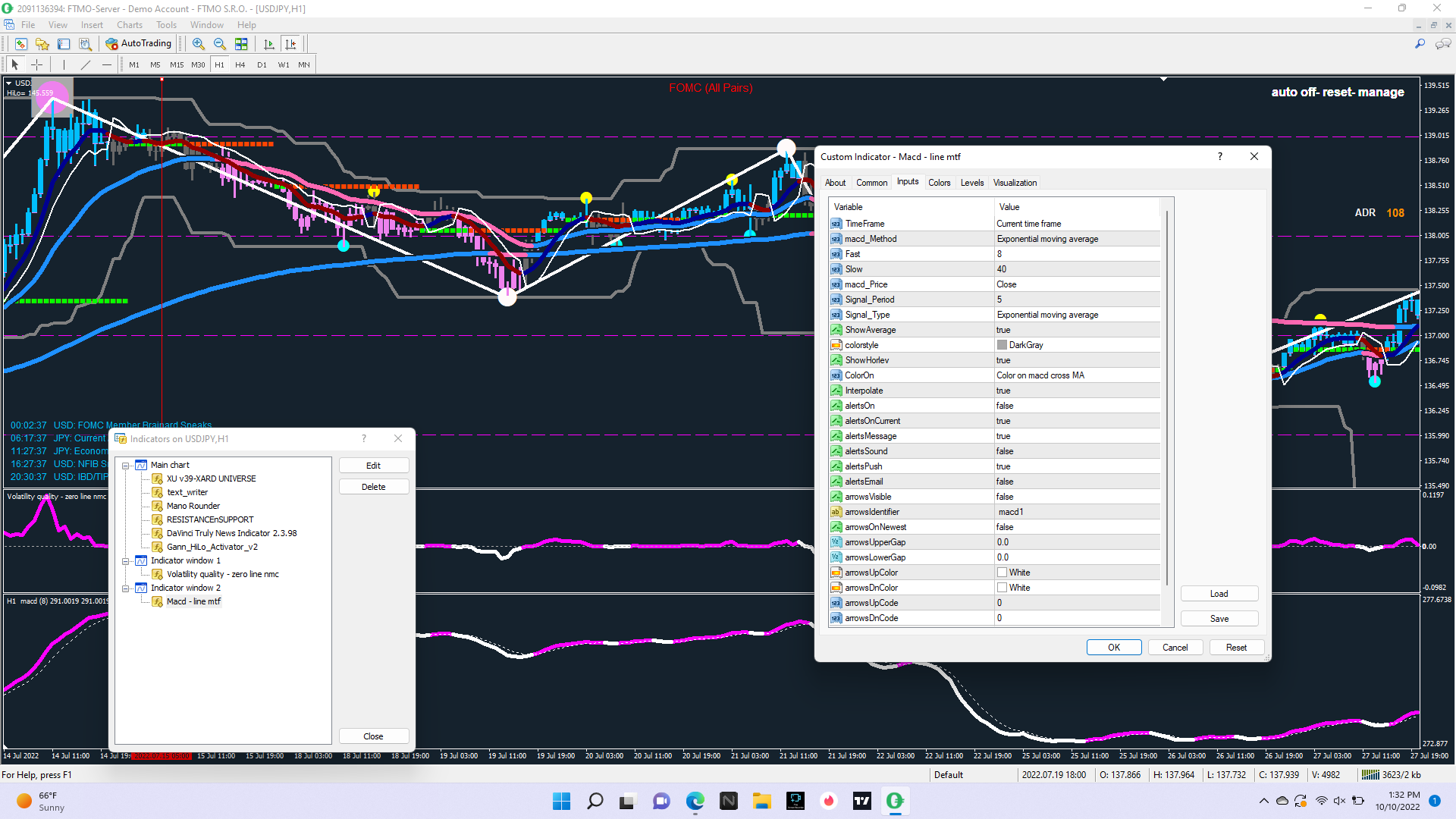Switch to the Colors tab
The height and width of the screenshot is (819, 1456).
[x=939, y=183]
